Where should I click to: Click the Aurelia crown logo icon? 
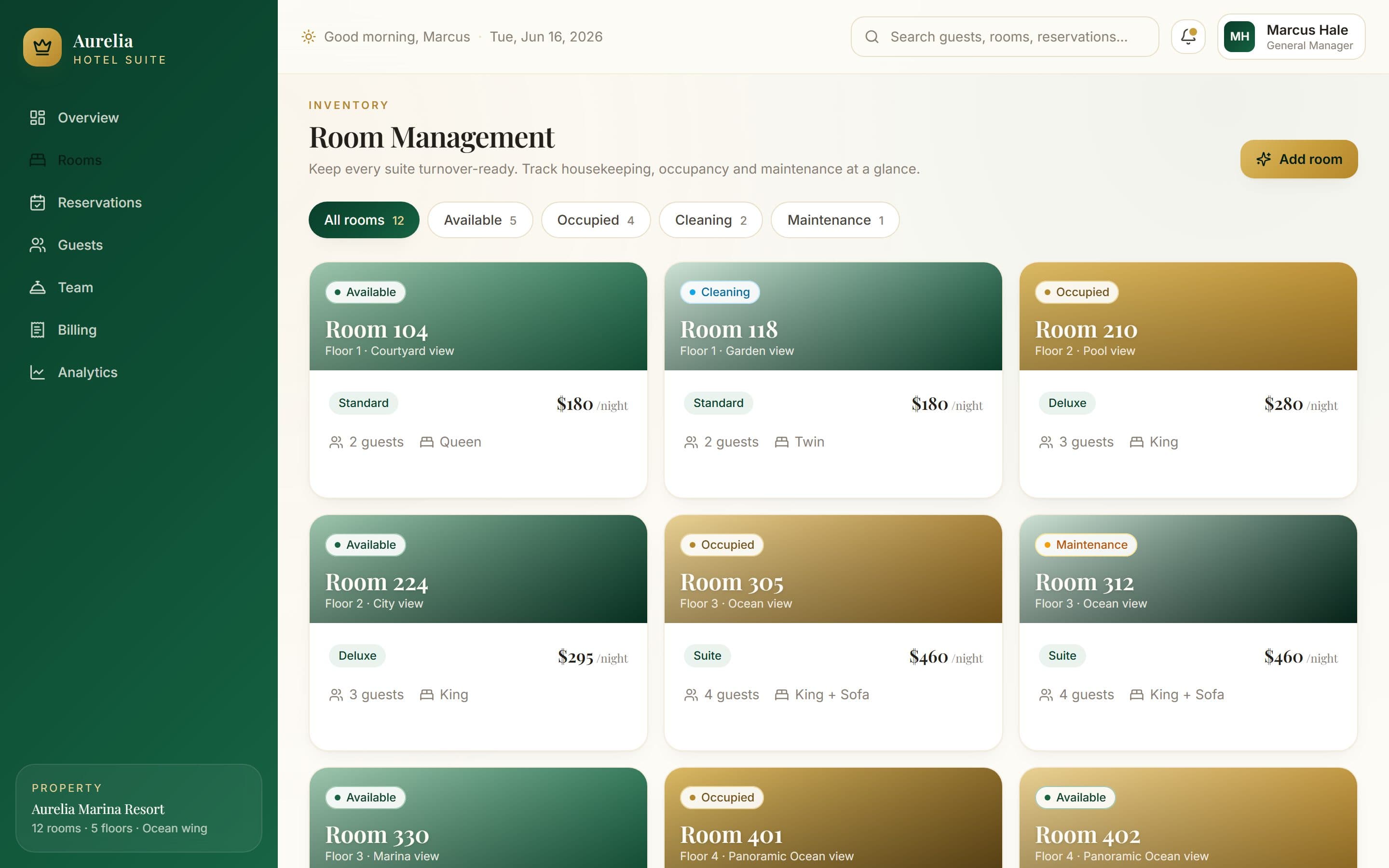[x=42, y=47]
